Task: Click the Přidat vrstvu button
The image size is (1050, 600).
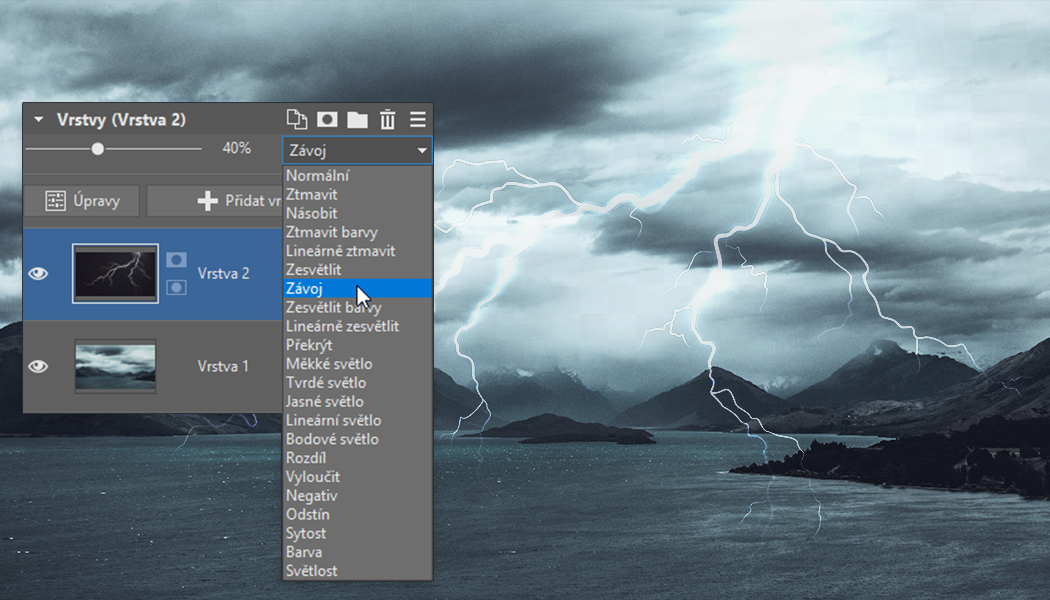Action: click(x=216, y=200)
